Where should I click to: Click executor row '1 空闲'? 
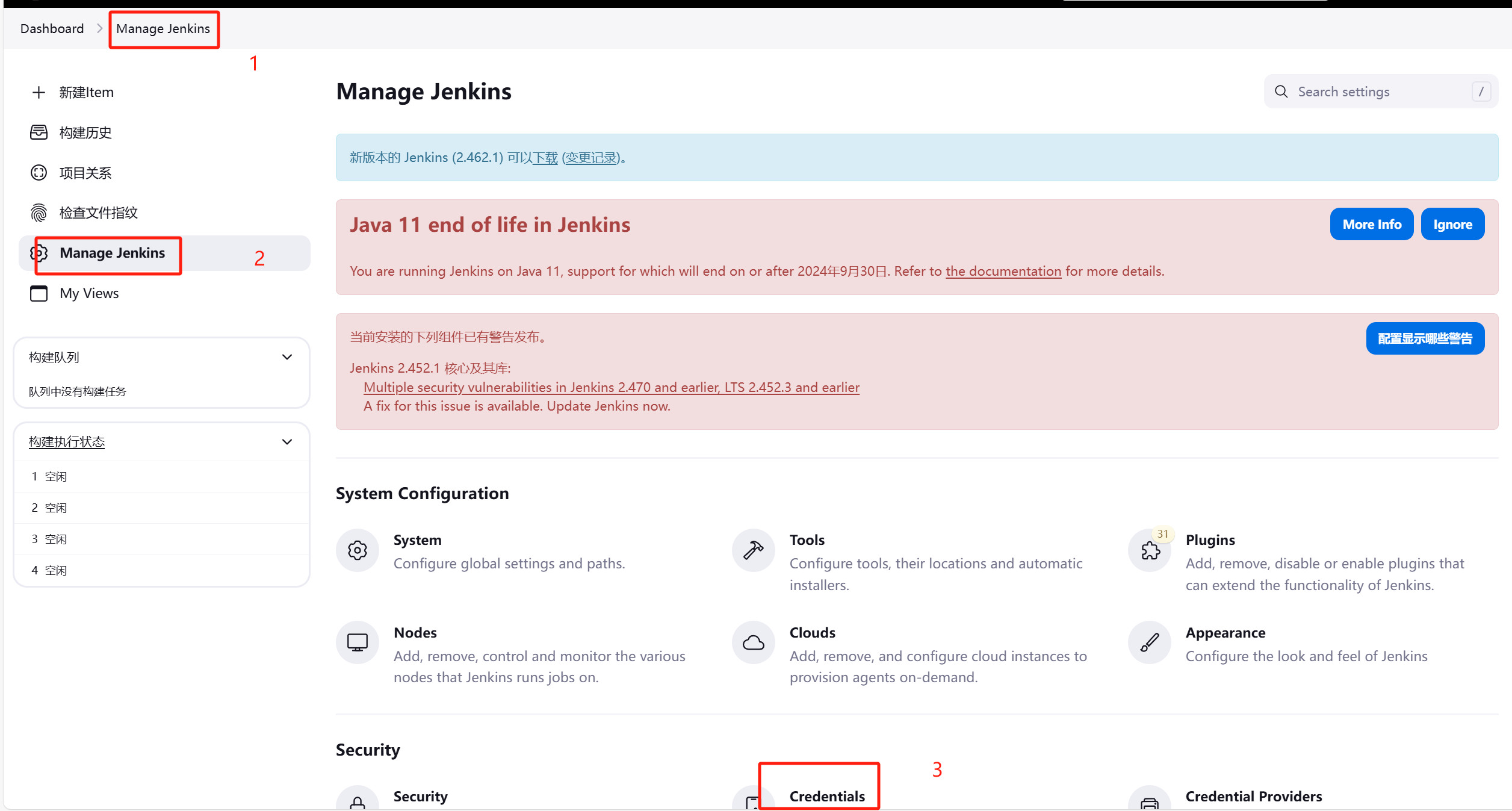161,476
